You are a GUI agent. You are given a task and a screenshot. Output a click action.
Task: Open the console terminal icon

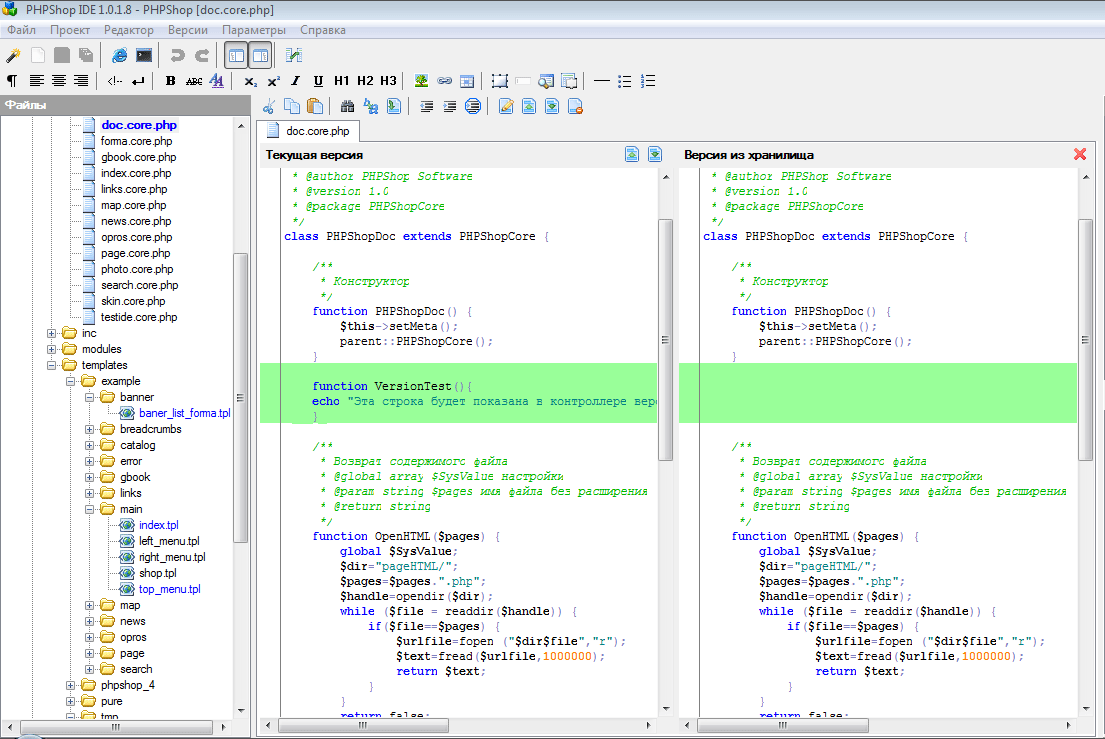pos(144,55)
